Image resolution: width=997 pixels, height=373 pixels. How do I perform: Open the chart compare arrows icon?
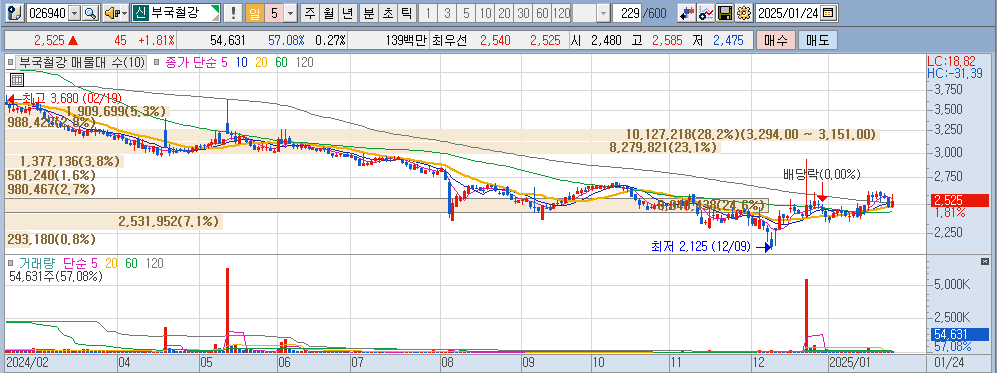tap(687, 13)
